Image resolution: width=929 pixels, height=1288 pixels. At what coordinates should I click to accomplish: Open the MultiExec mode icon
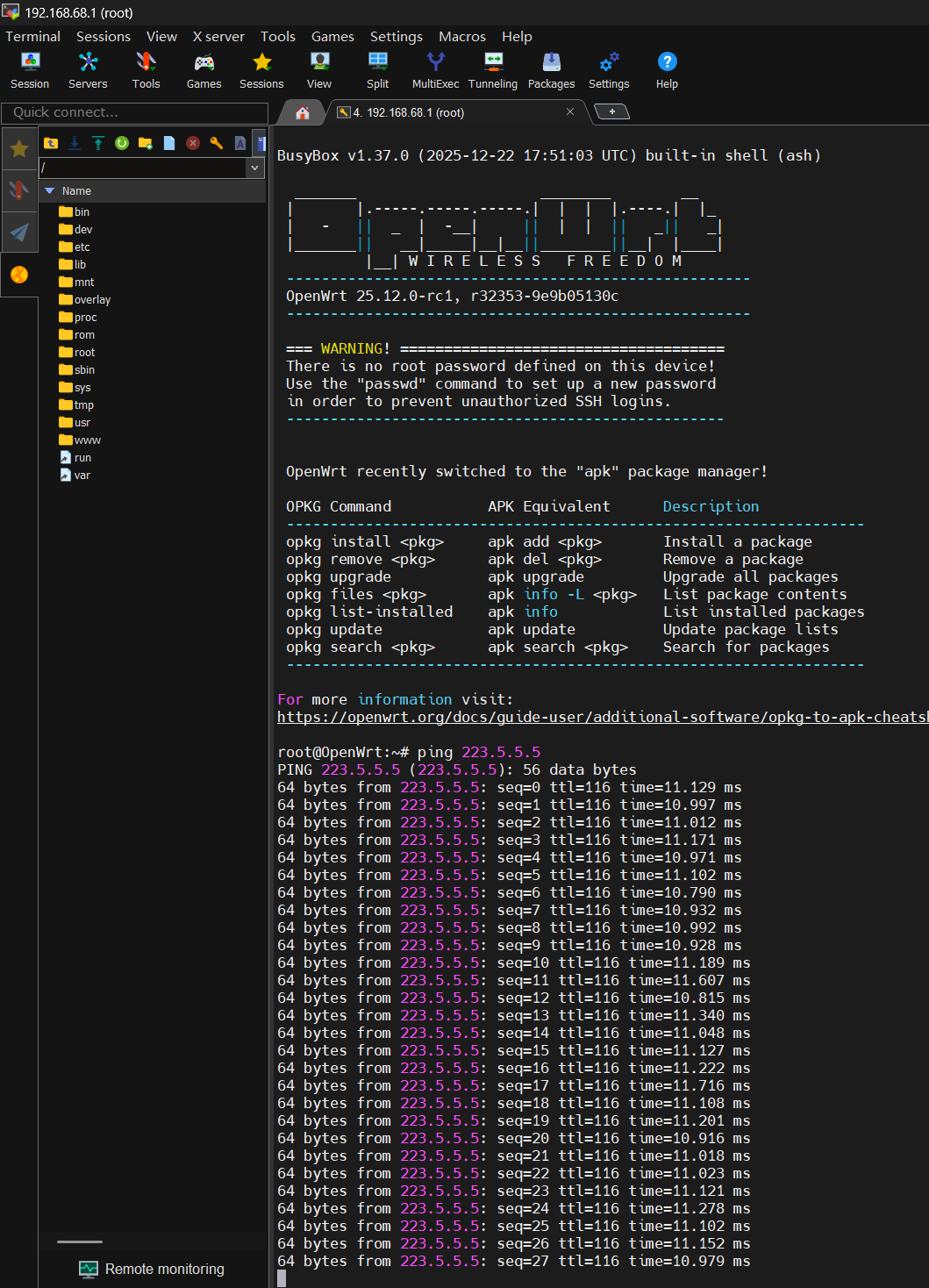coord(435,70)
